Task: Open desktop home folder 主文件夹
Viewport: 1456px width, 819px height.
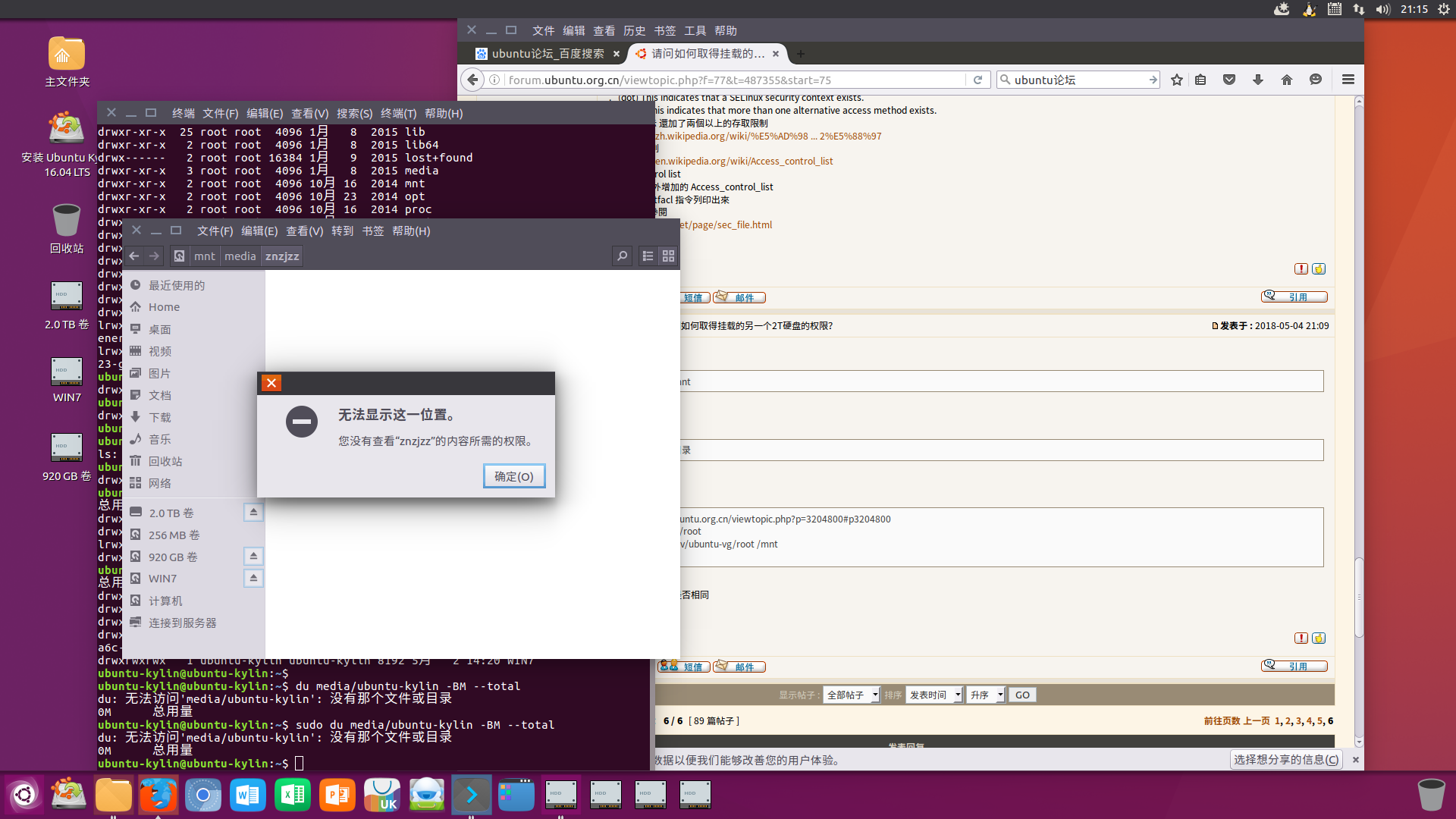Action: [67, 62]
